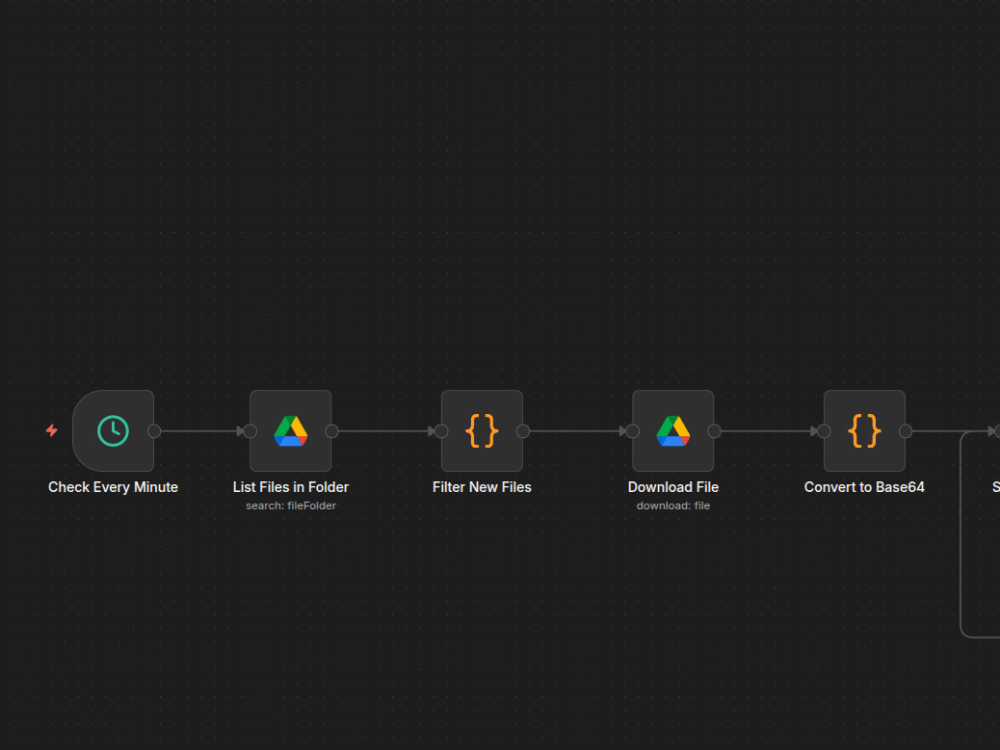Click the Convert to Base64 label
This screenshot has width=1000, height=750.
[864, 487]
